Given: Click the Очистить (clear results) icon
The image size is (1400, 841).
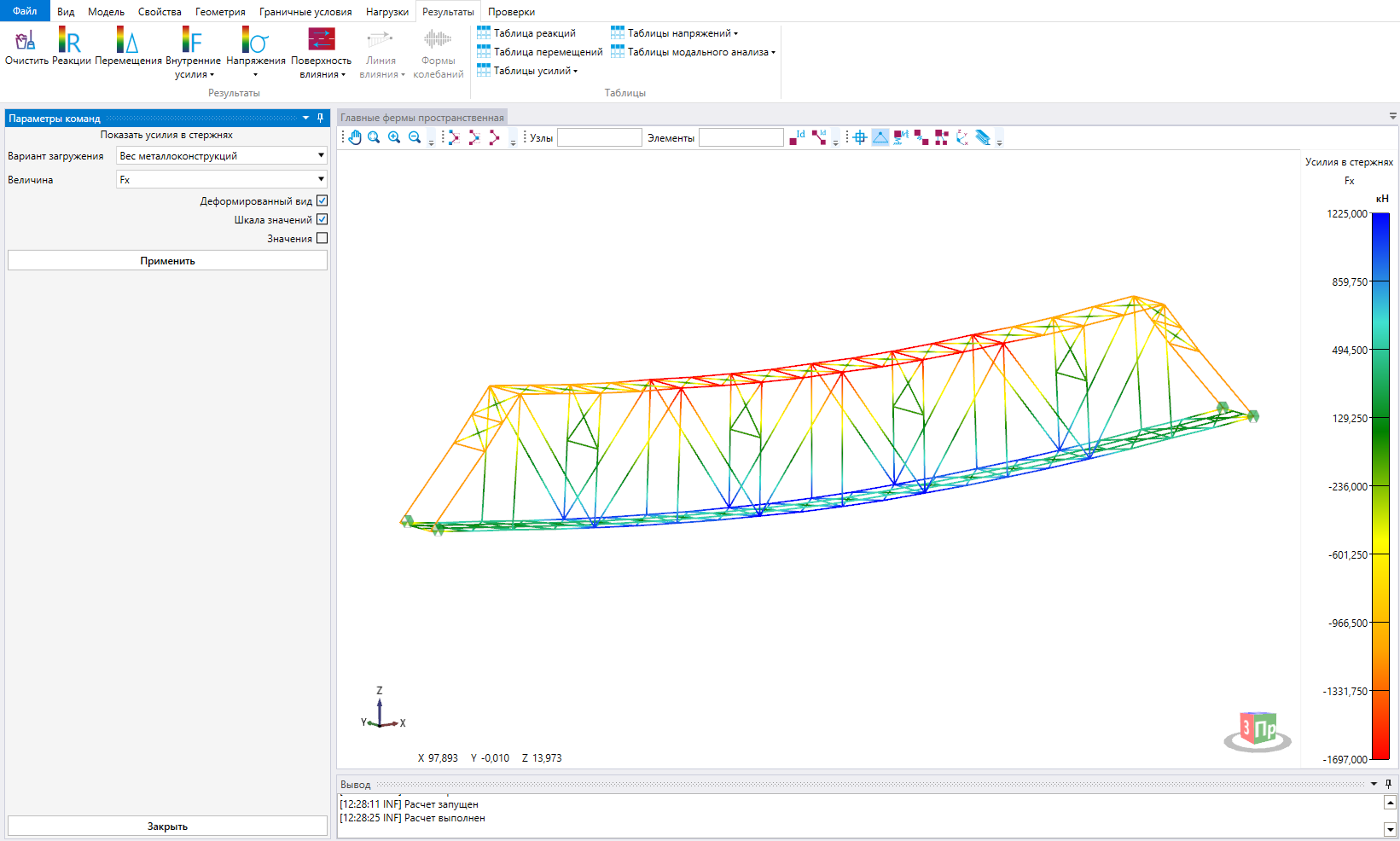Looking at the screenshot, I should [x=26, y=40].
